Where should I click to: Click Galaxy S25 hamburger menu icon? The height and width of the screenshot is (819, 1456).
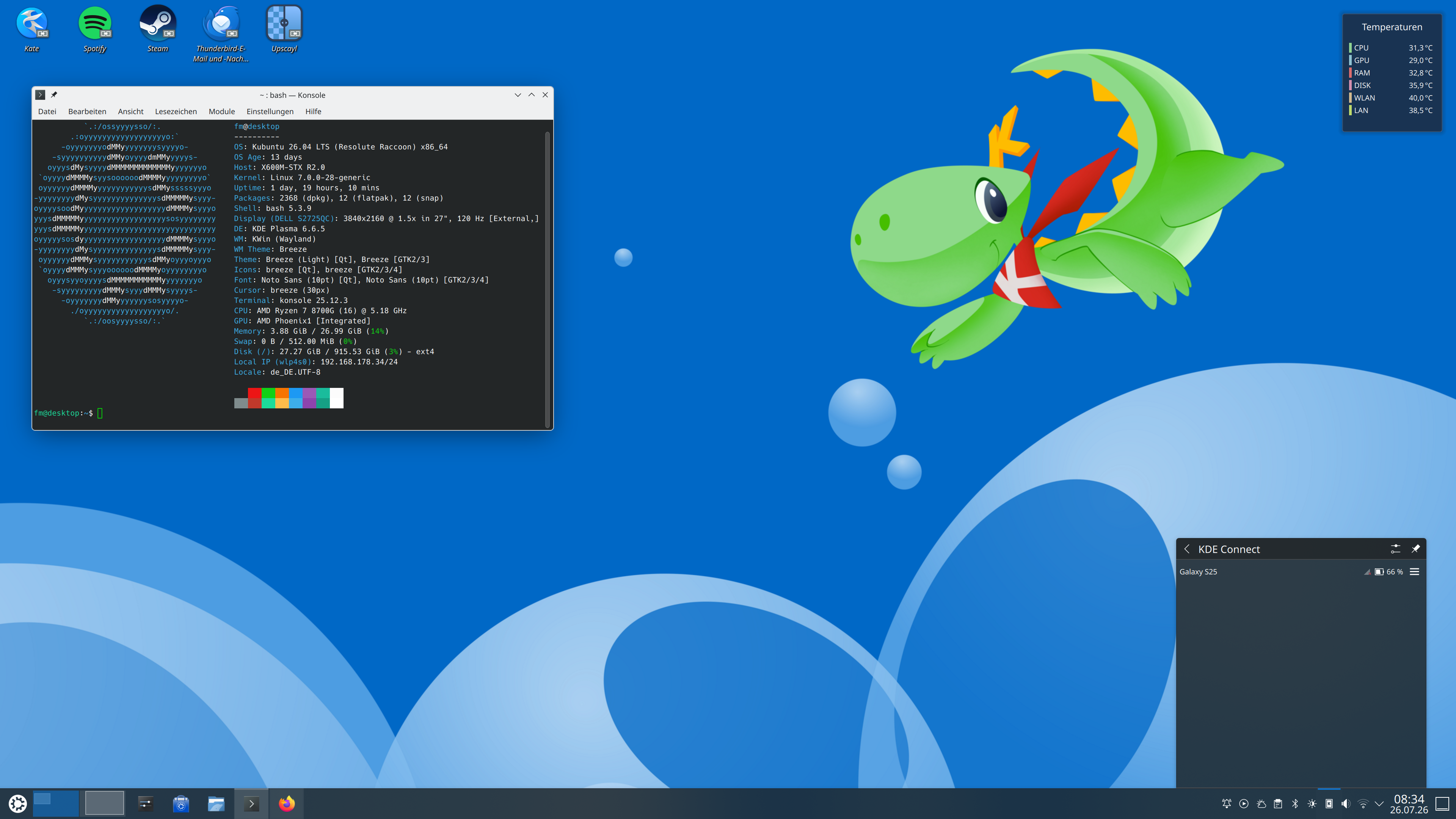click(1415, 571)
